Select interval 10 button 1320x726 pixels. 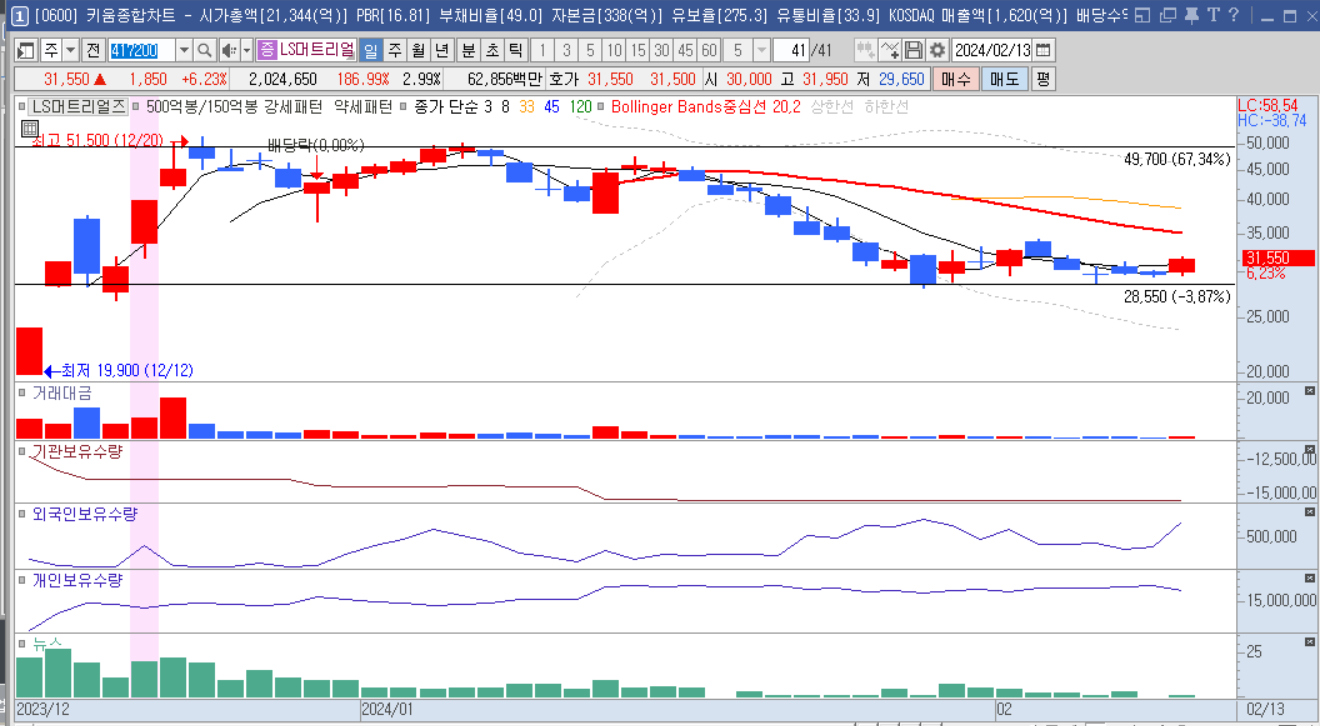point(614,50)
